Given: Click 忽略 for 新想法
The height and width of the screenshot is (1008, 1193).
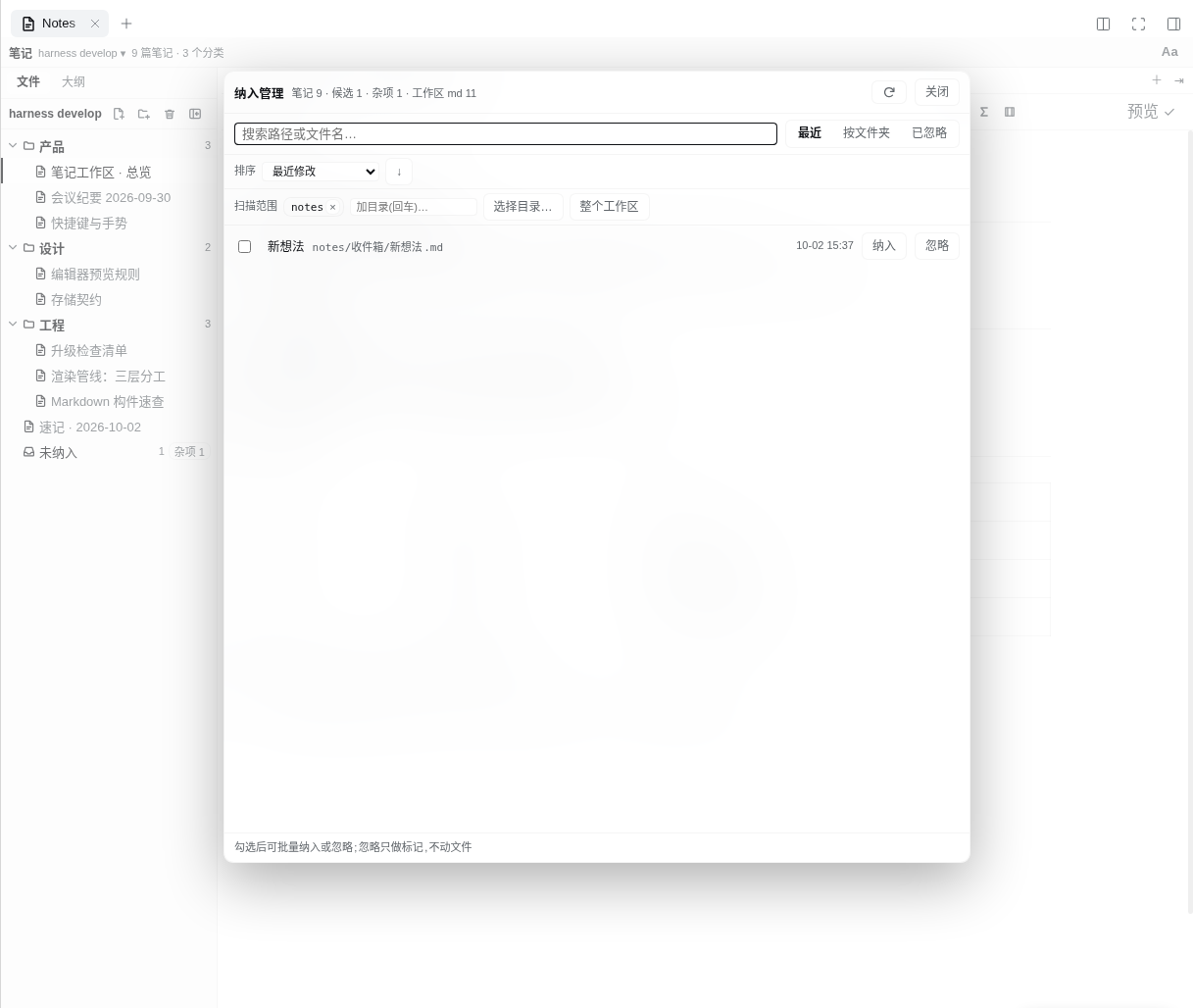Looking at the screenshot, I should click(937, 246).
